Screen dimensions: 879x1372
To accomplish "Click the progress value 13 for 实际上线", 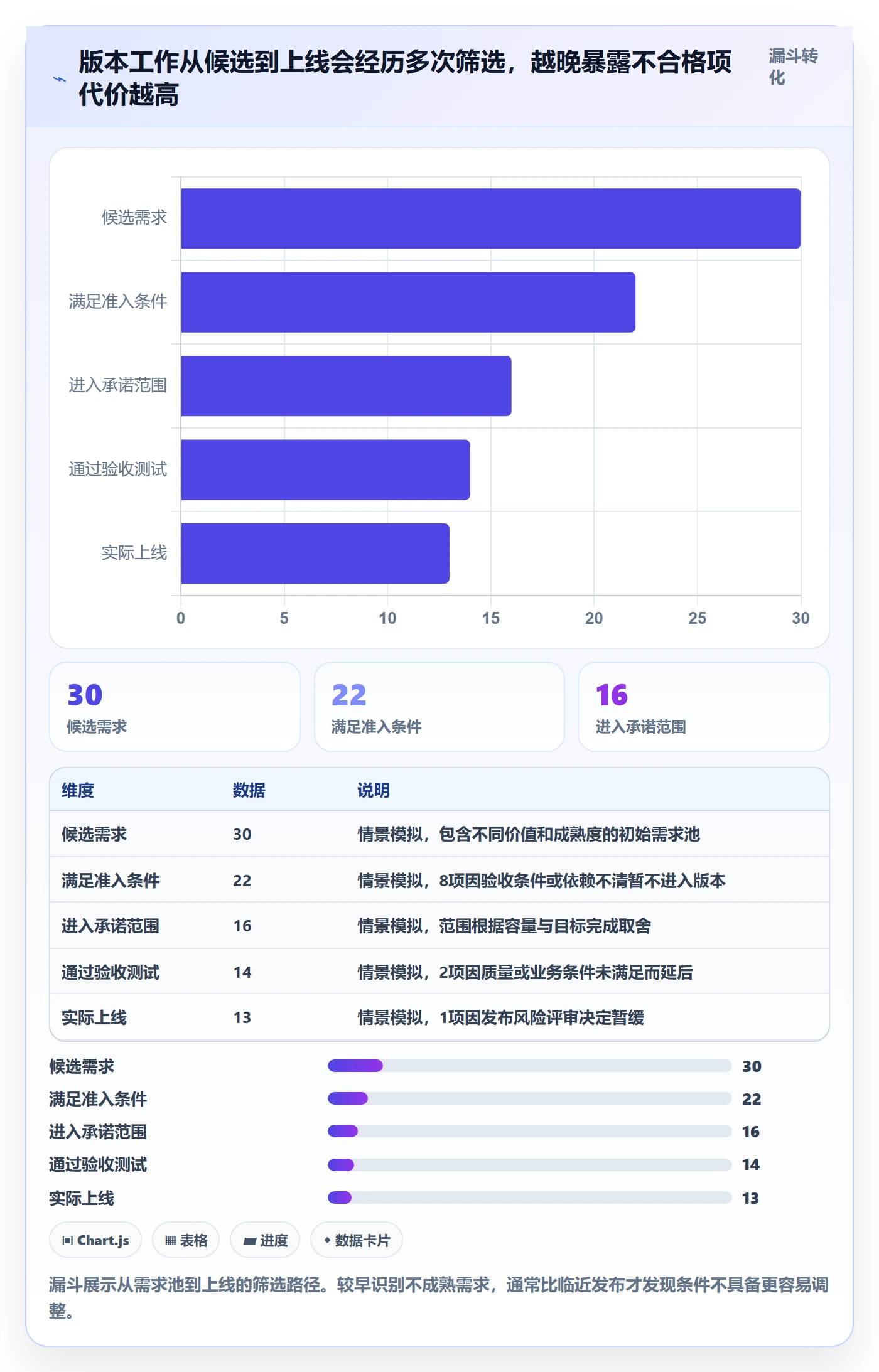I will click(751, 1198).
